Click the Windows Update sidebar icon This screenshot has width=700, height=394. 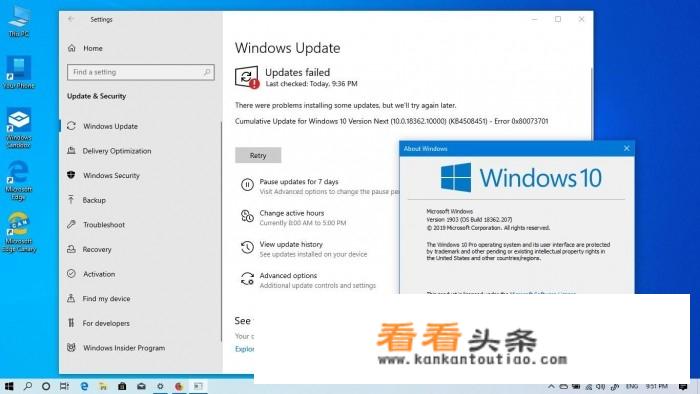tap(71, 126)
